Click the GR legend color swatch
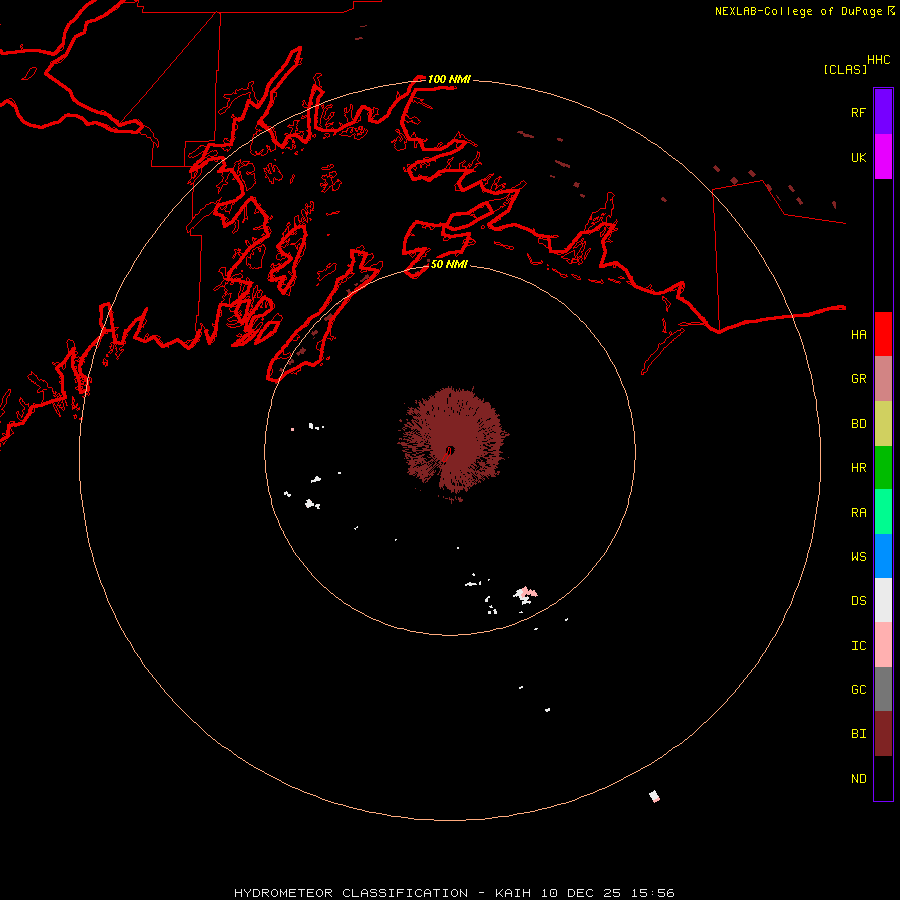This screenshot has width=900, height=900. [x=883, y=378]
